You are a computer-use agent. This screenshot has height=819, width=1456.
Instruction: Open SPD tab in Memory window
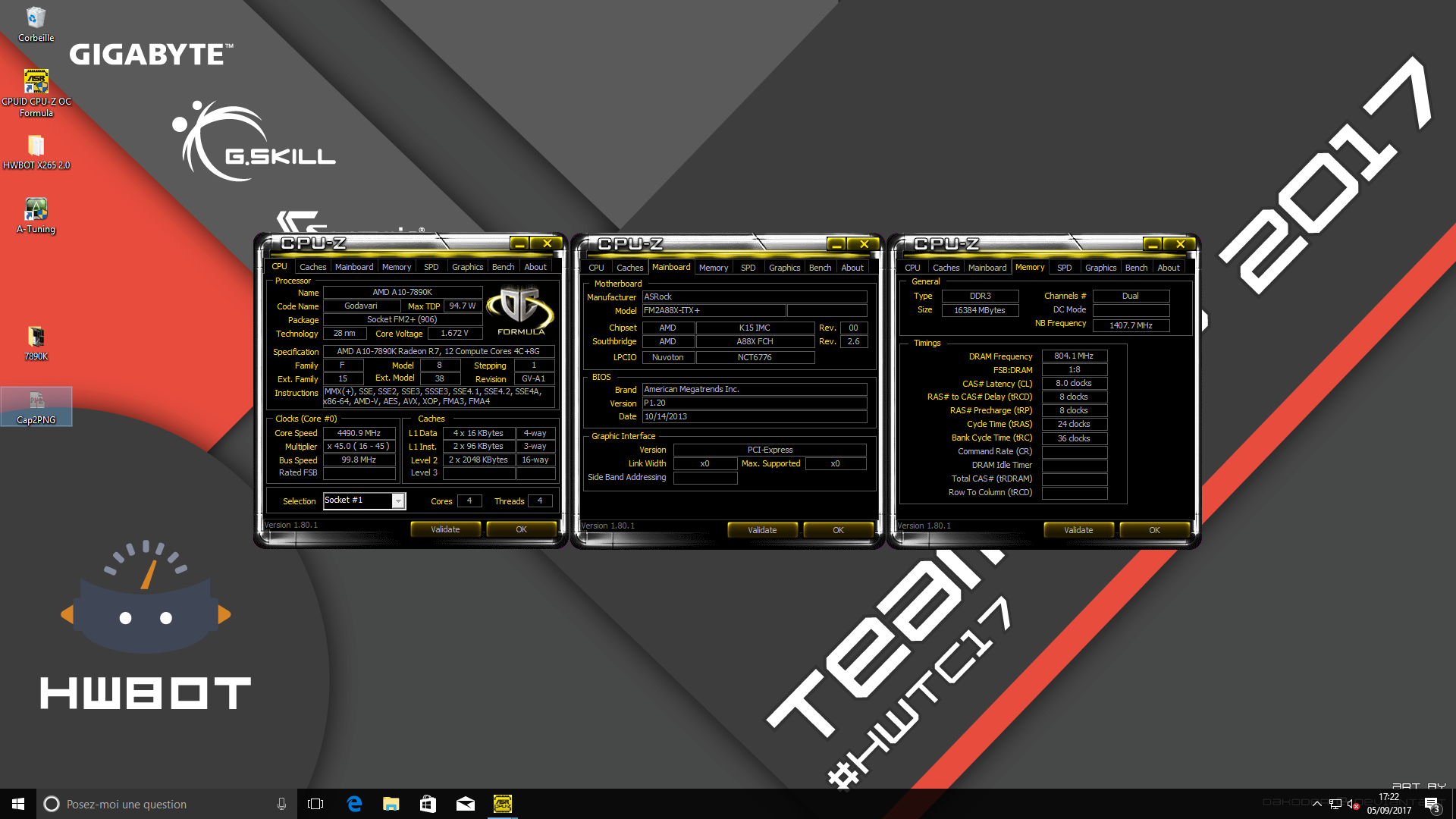coord(1064,268)
